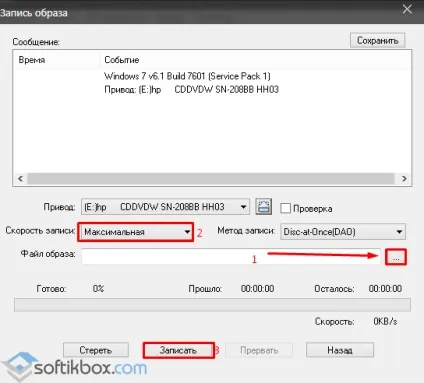Click the Прошло 00:00:00 time value
The height and width of the screenshot is (383, 424).
pyautogui.click(x=257, y=289)
